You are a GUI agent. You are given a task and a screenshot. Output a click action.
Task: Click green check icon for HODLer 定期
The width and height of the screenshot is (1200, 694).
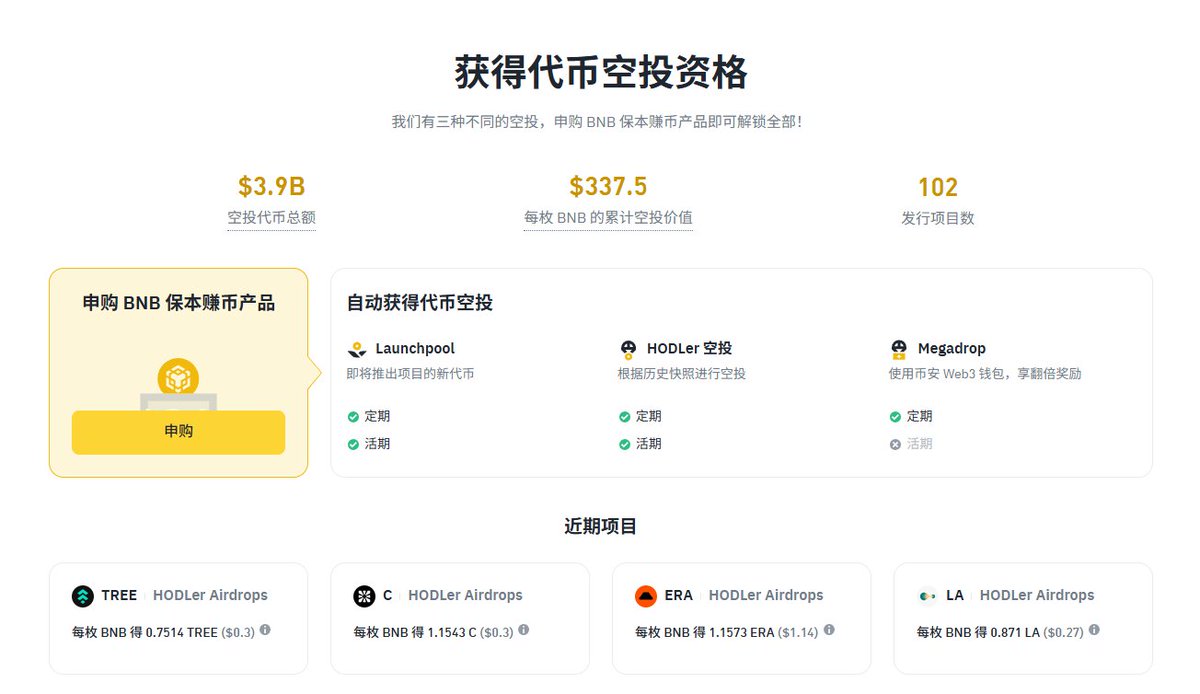(x=624, y=417)
